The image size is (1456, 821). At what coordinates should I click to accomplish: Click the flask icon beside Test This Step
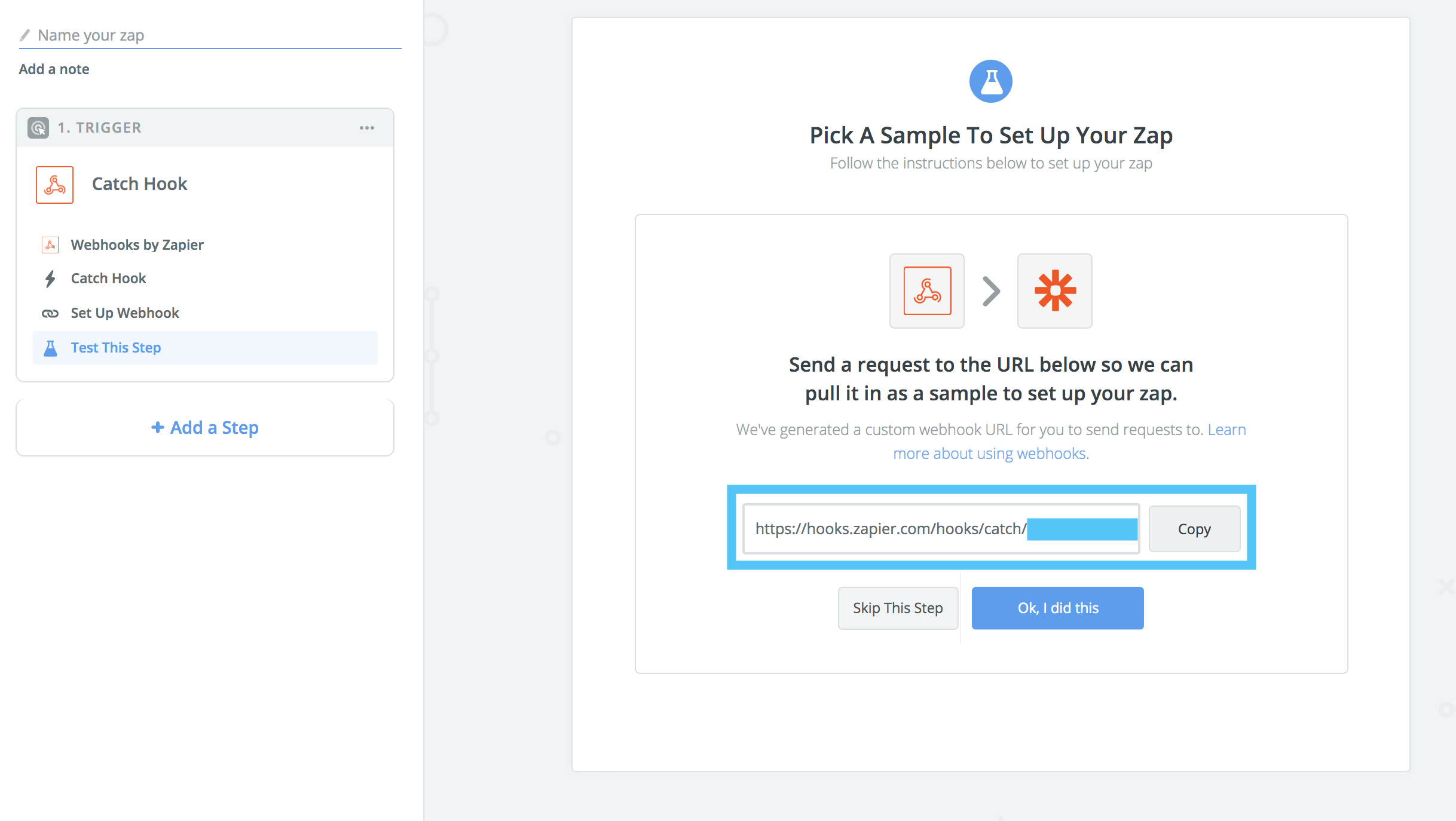click(50, 347)
